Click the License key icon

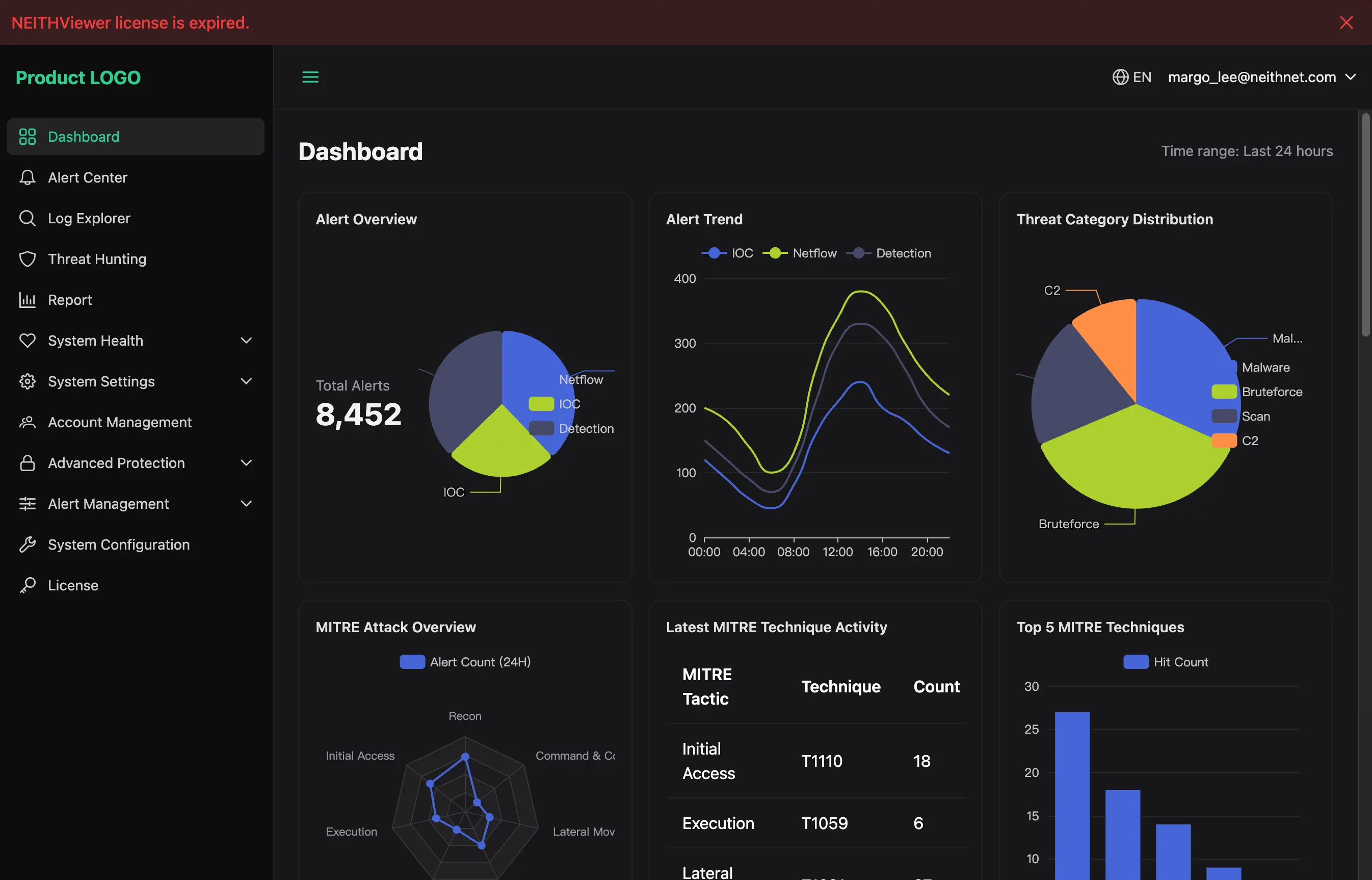[28, 585]
